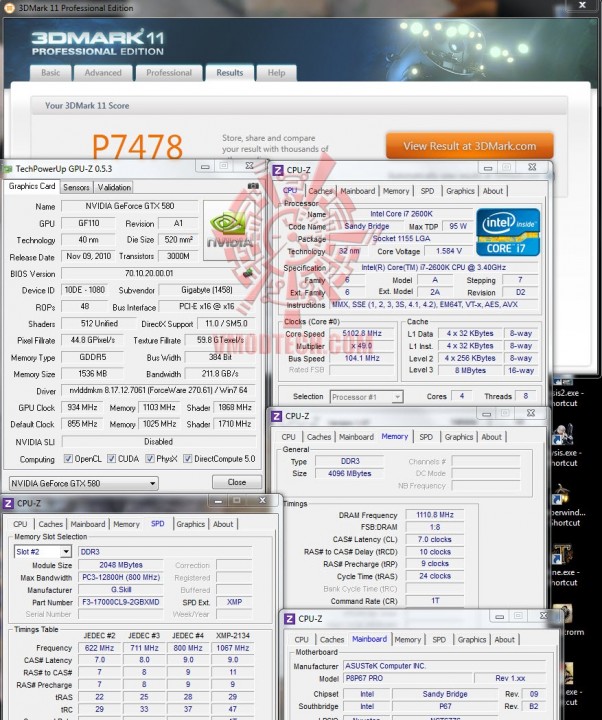Click the Close button in GPU-Z

pos(236,482)
